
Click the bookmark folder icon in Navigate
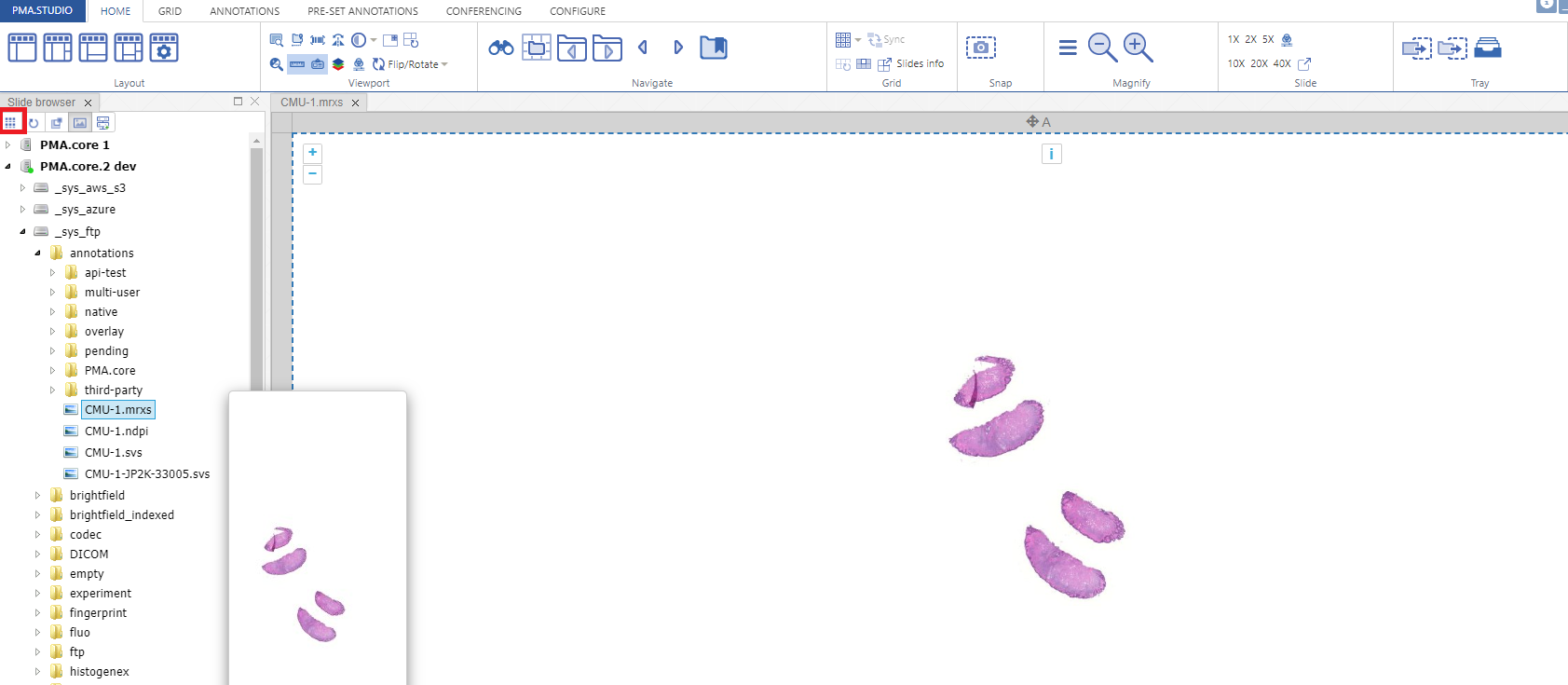click(x=714, y=48)
